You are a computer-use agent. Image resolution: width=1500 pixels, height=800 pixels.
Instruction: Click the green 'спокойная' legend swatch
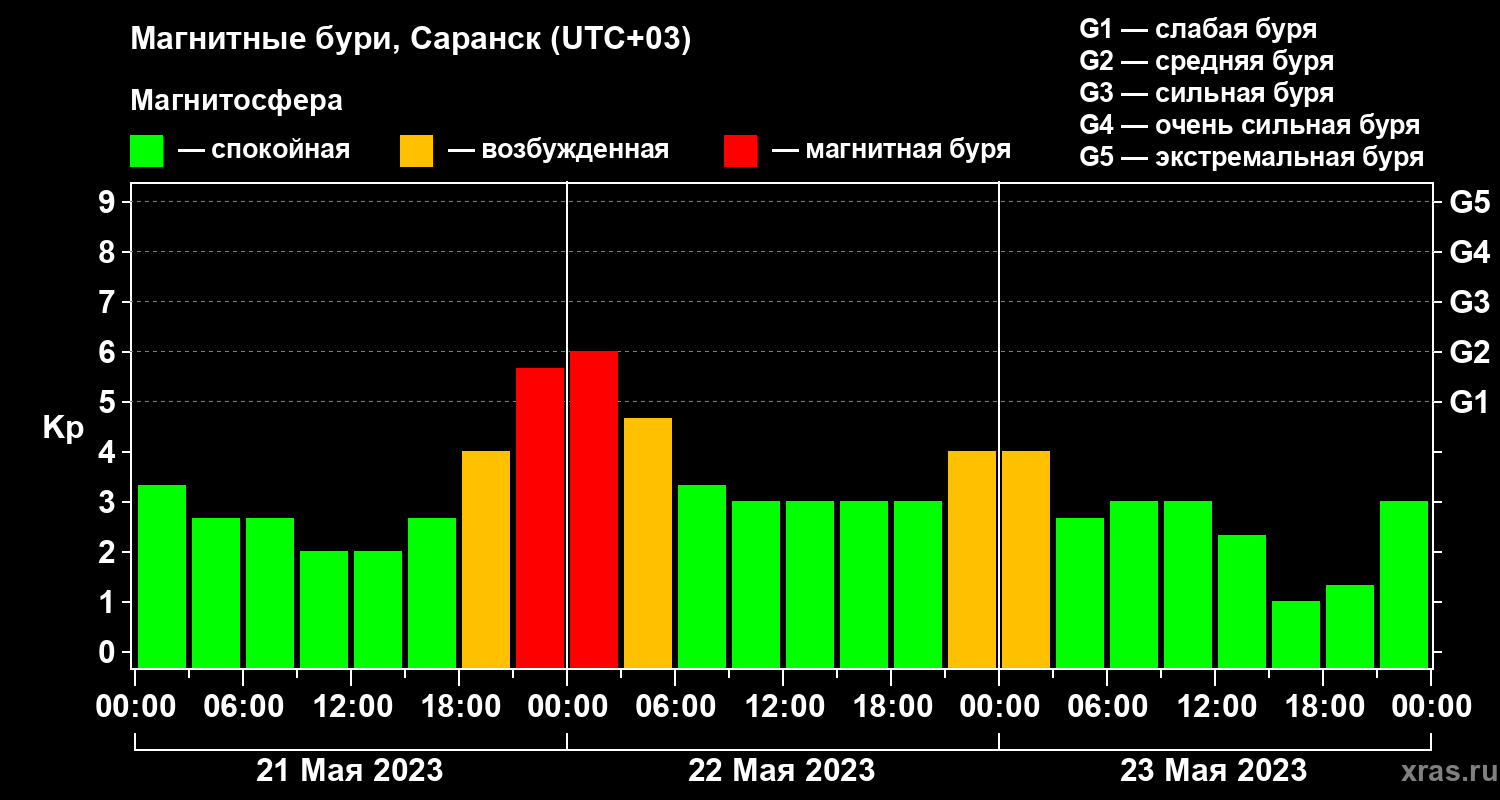(x=146, y=151)
